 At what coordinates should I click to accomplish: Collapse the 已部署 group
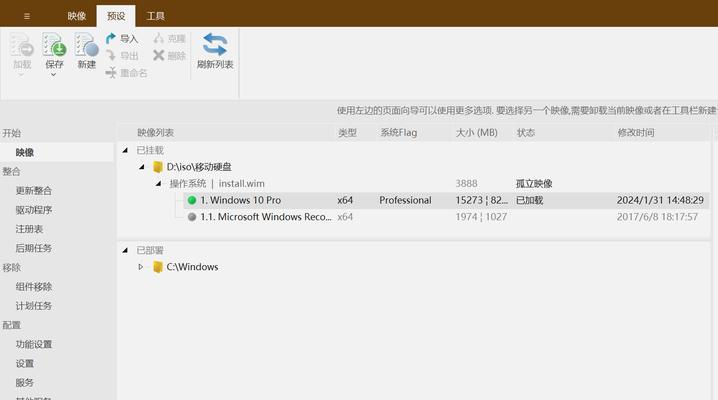[x=125, y=250]
